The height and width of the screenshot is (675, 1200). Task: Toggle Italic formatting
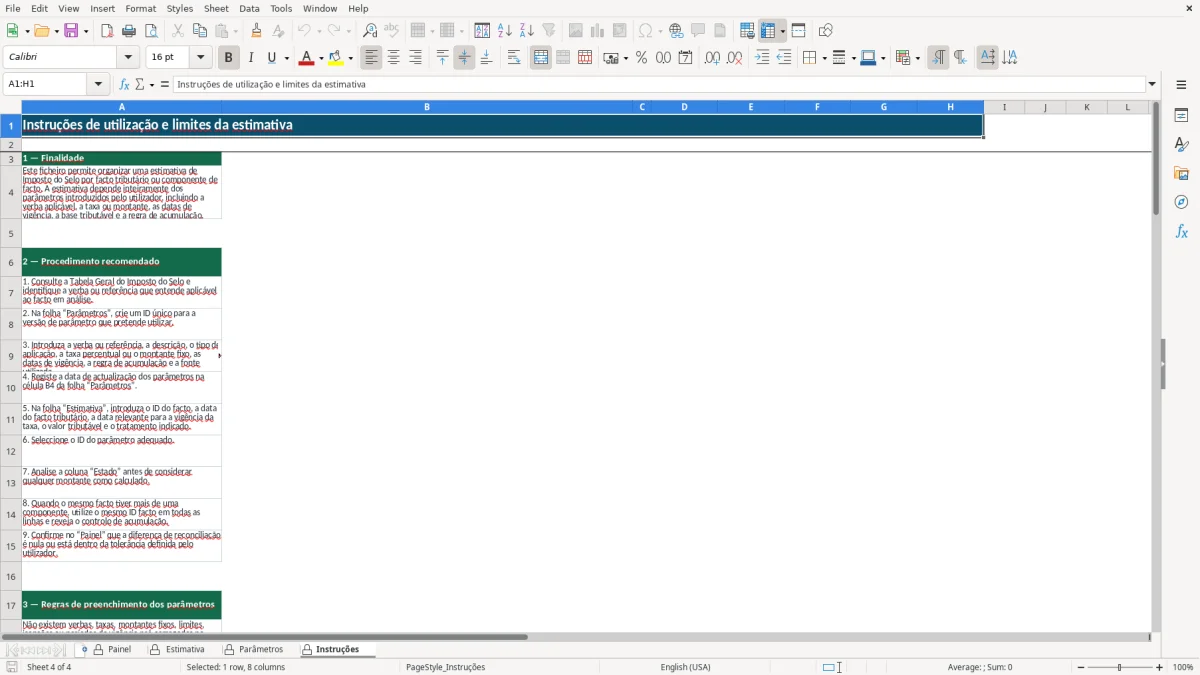(x=250, y=58)
